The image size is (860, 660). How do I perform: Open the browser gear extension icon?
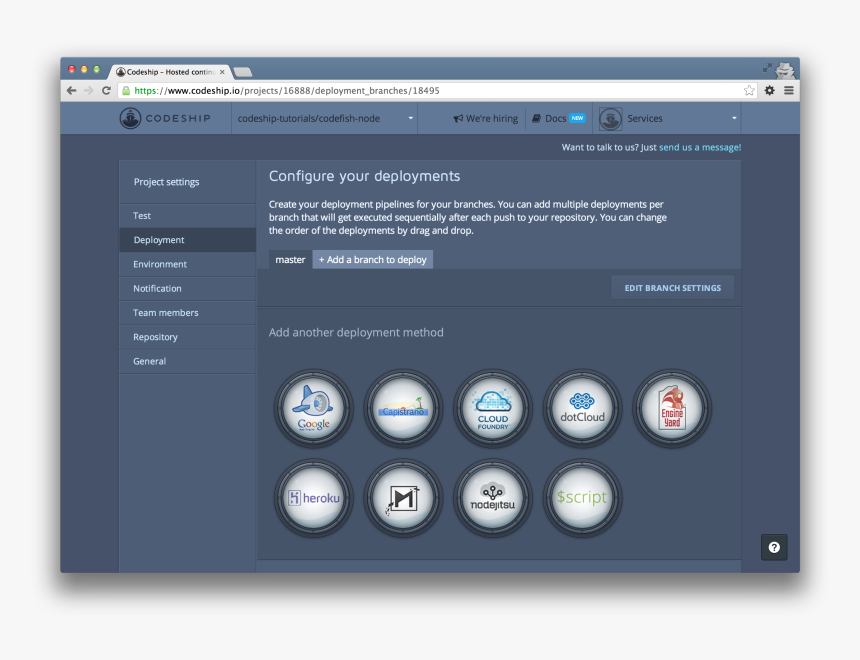coord(770,91)
